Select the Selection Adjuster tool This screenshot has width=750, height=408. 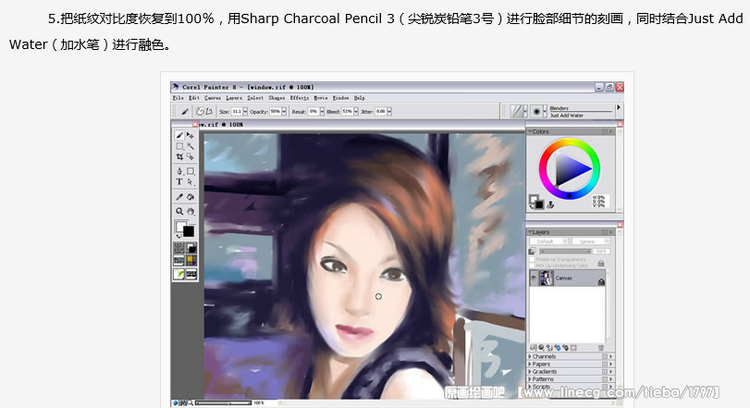tap(190, 156)
